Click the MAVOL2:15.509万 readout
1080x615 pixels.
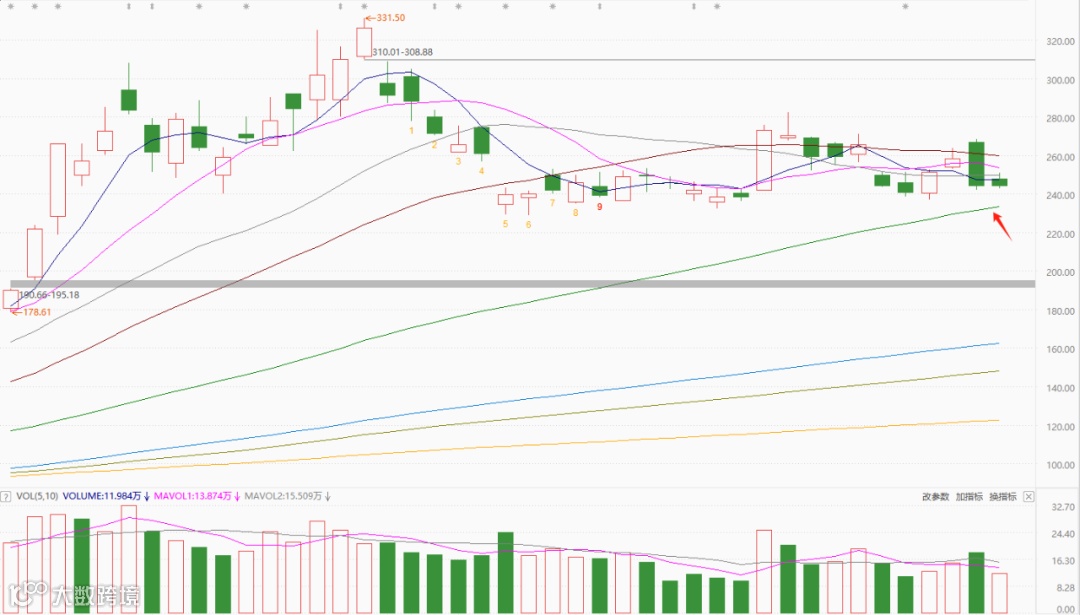(283, 496)
